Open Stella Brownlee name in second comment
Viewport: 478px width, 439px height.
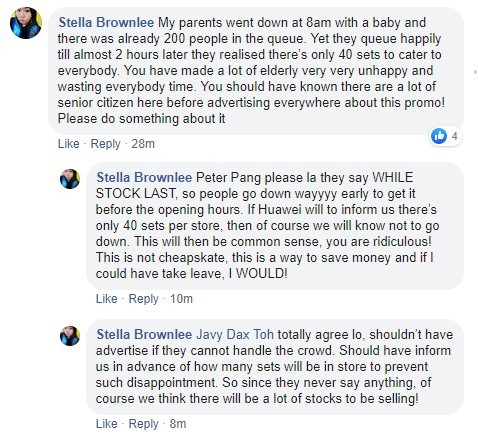[144, 177]
